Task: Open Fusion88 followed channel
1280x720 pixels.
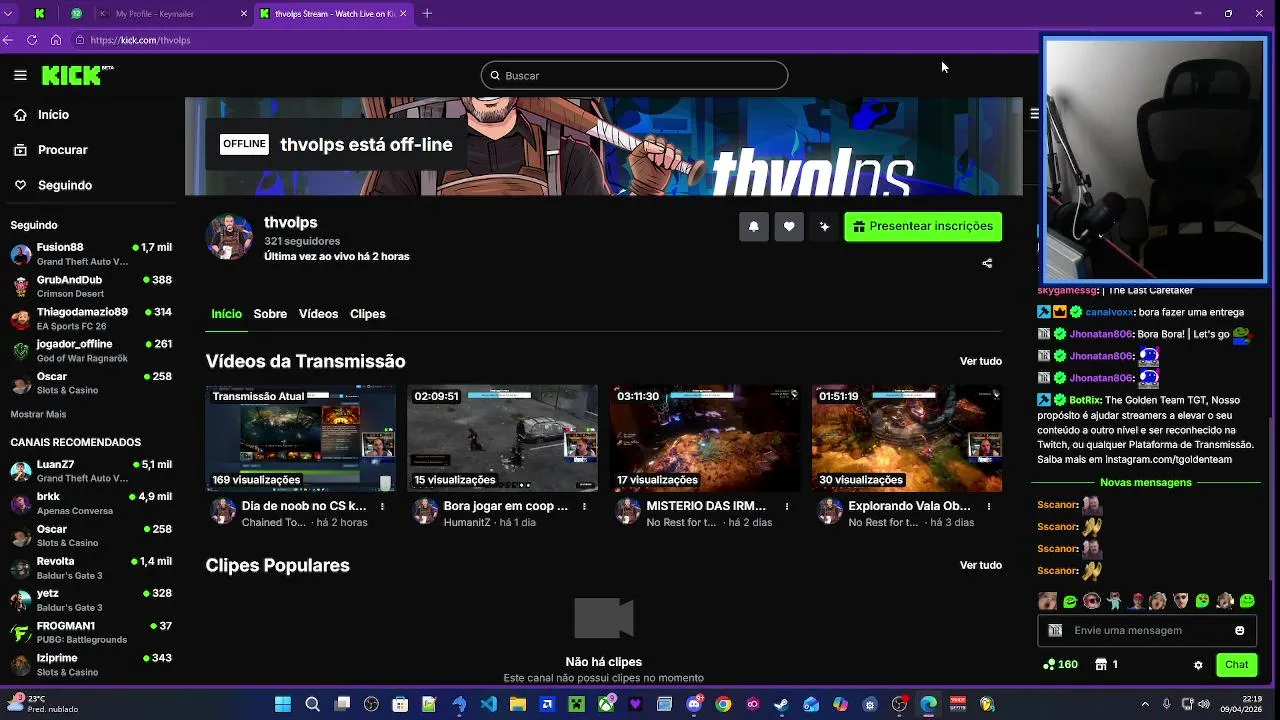Action: coord(91,254)
